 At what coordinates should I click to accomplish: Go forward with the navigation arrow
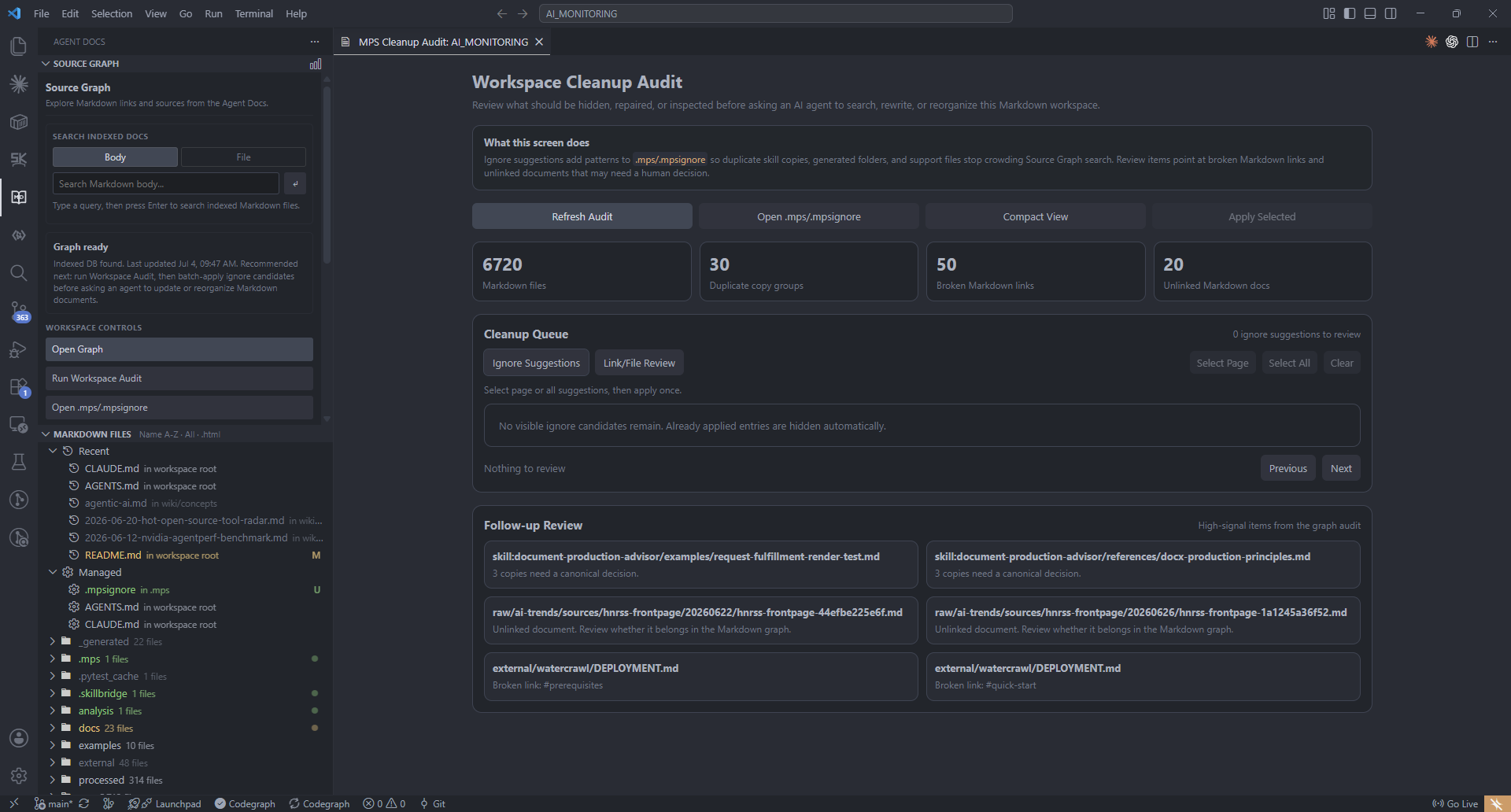[x=523, y=13]
